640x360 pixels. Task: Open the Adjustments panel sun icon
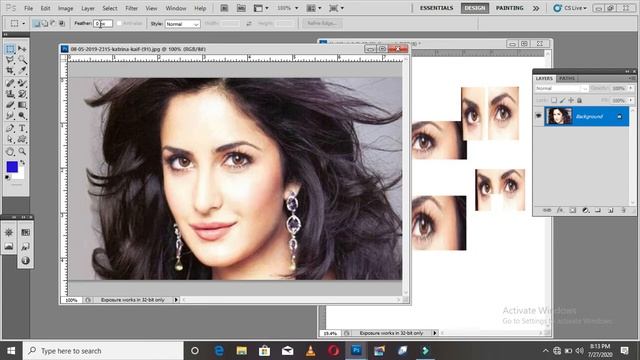[x=9, y=232]
